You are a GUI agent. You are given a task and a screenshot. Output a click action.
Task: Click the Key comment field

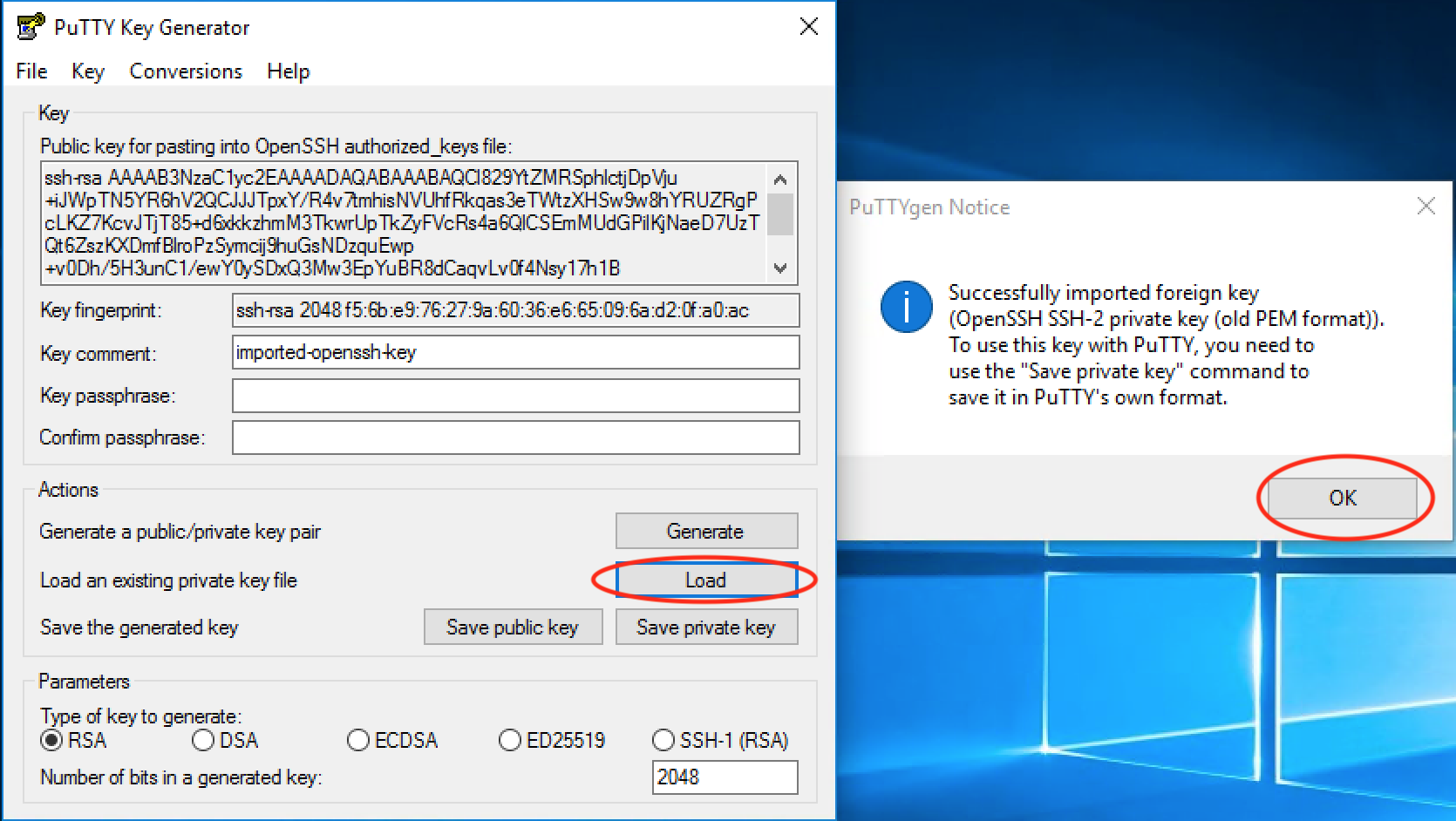pos(515,352)
